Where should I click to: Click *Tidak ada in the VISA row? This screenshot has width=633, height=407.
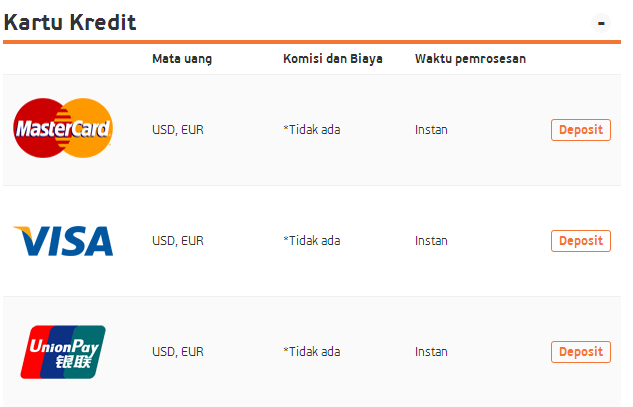click(312, 241)
